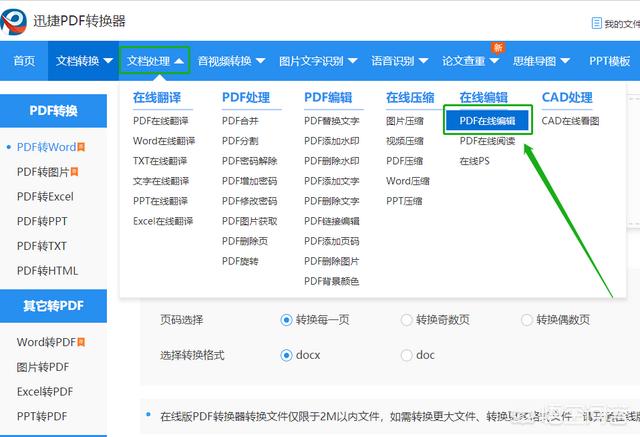640x437 pixels.
Task: Click PDF转图片 sidebar link
Action: 43,172
